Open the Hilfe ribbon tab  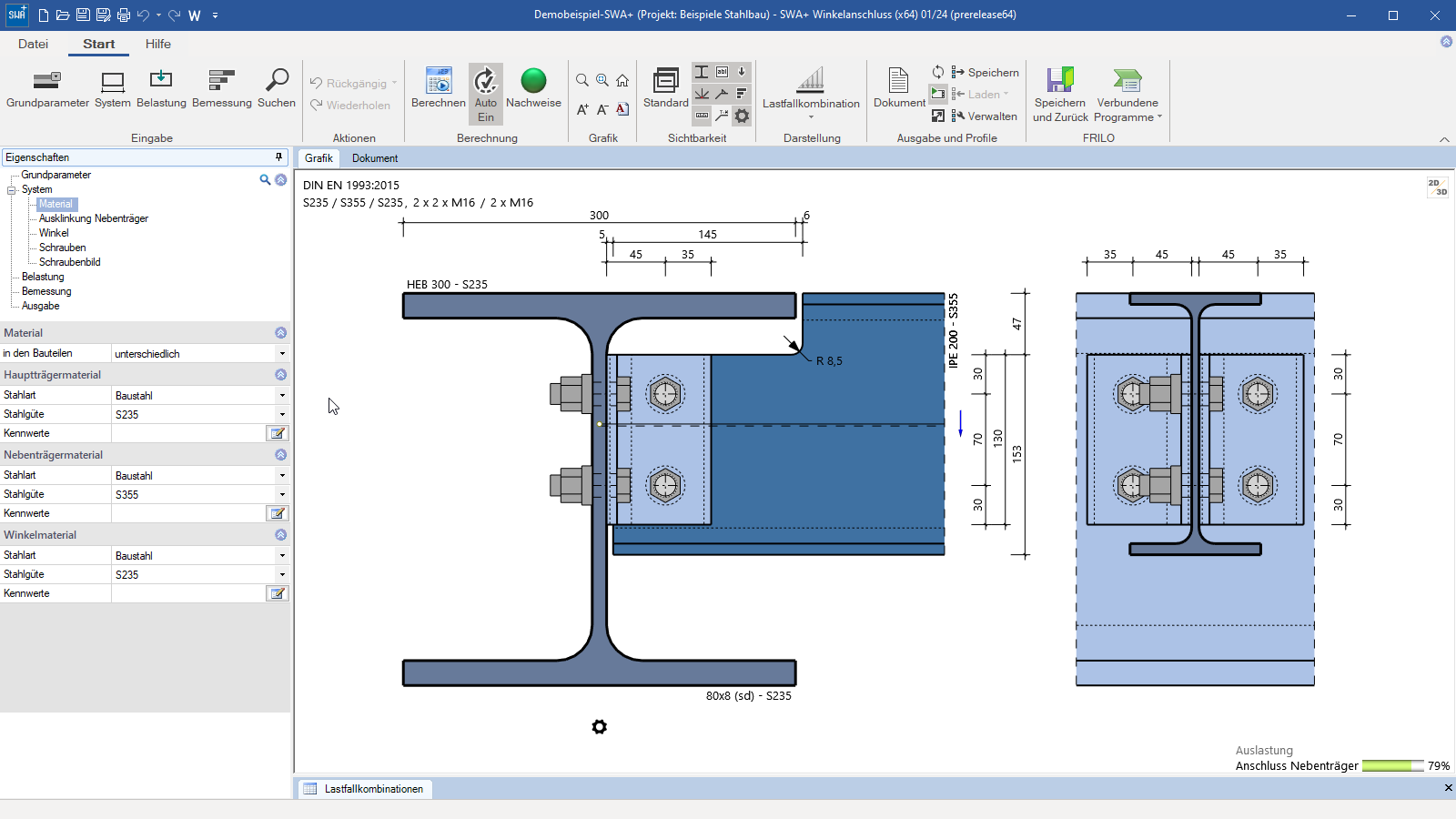(158, 44)
